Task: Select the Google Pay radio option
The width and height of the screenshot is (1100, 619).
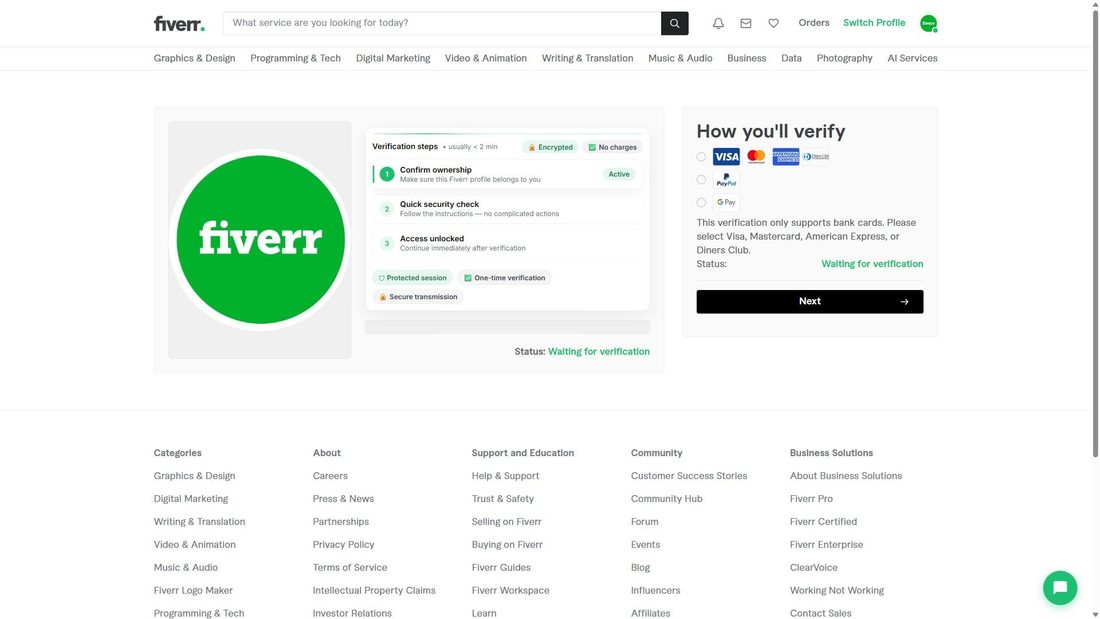Action: coord(701,202)
